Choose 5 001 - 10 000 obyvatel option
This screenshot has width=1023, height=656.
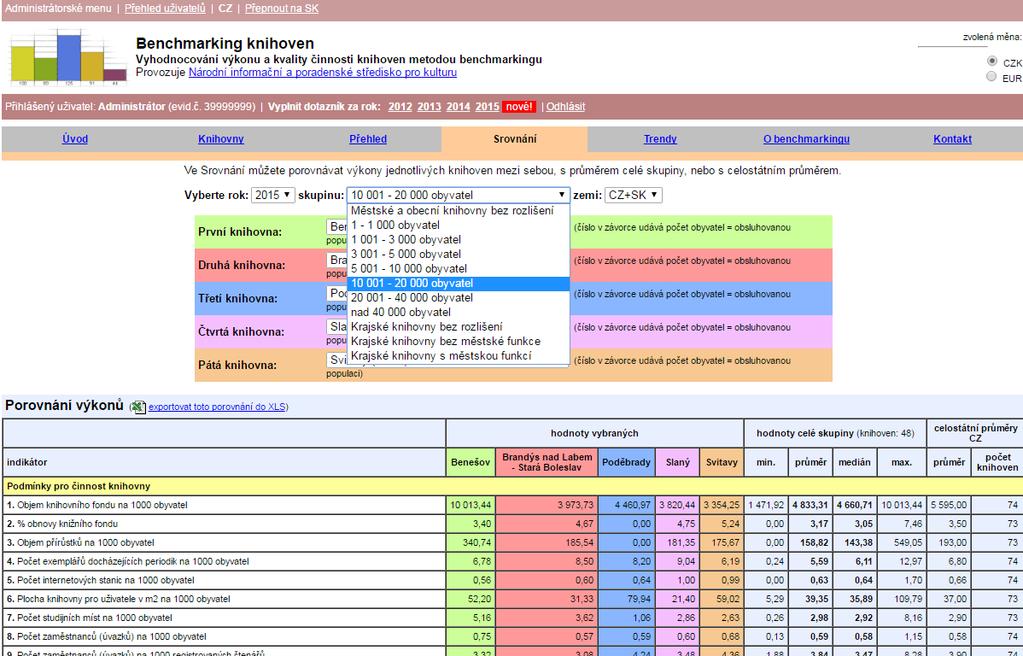click(458, 268)
